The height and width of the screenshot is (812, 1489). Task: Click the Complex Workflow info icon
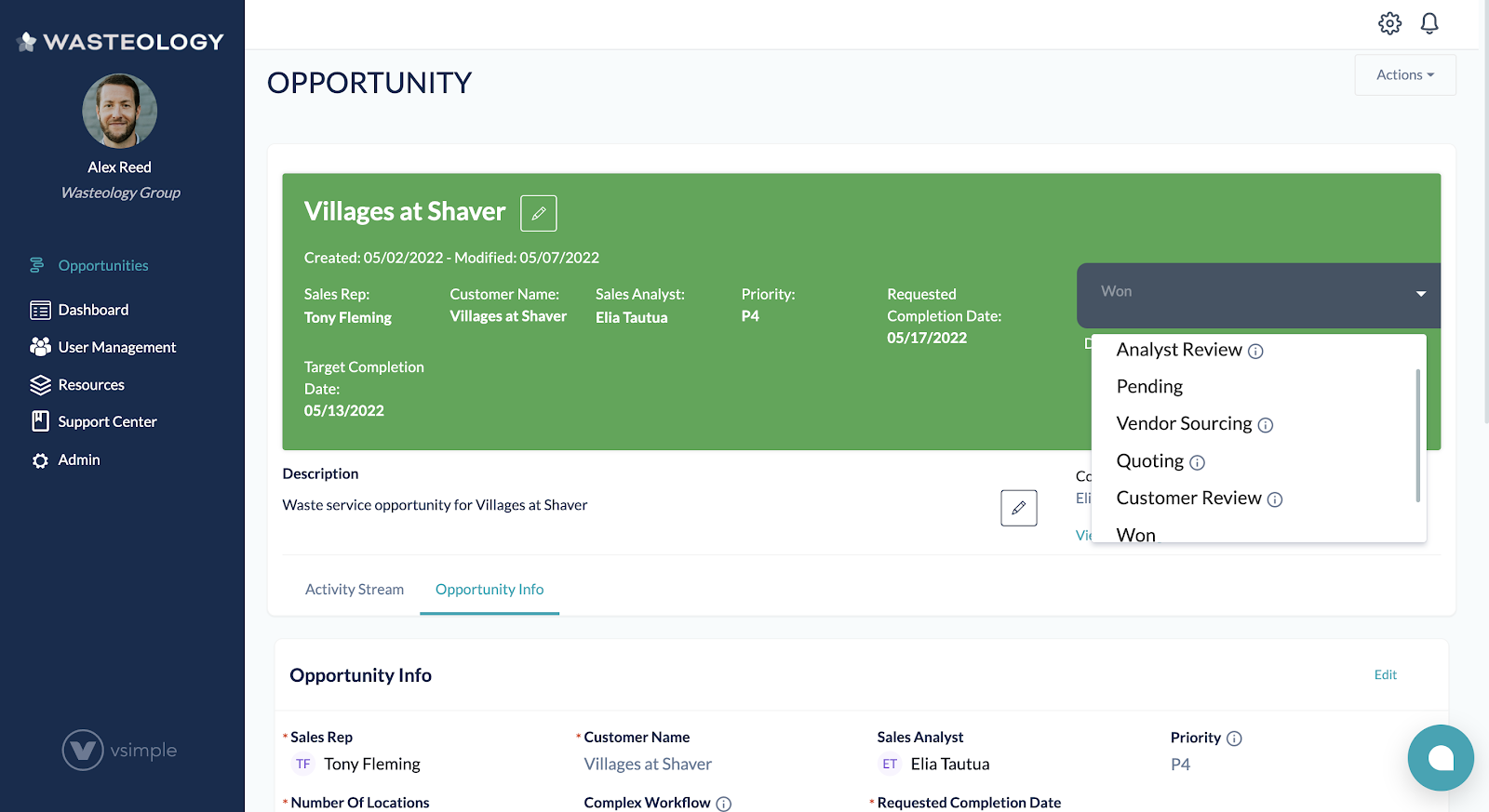click(724, 804)
